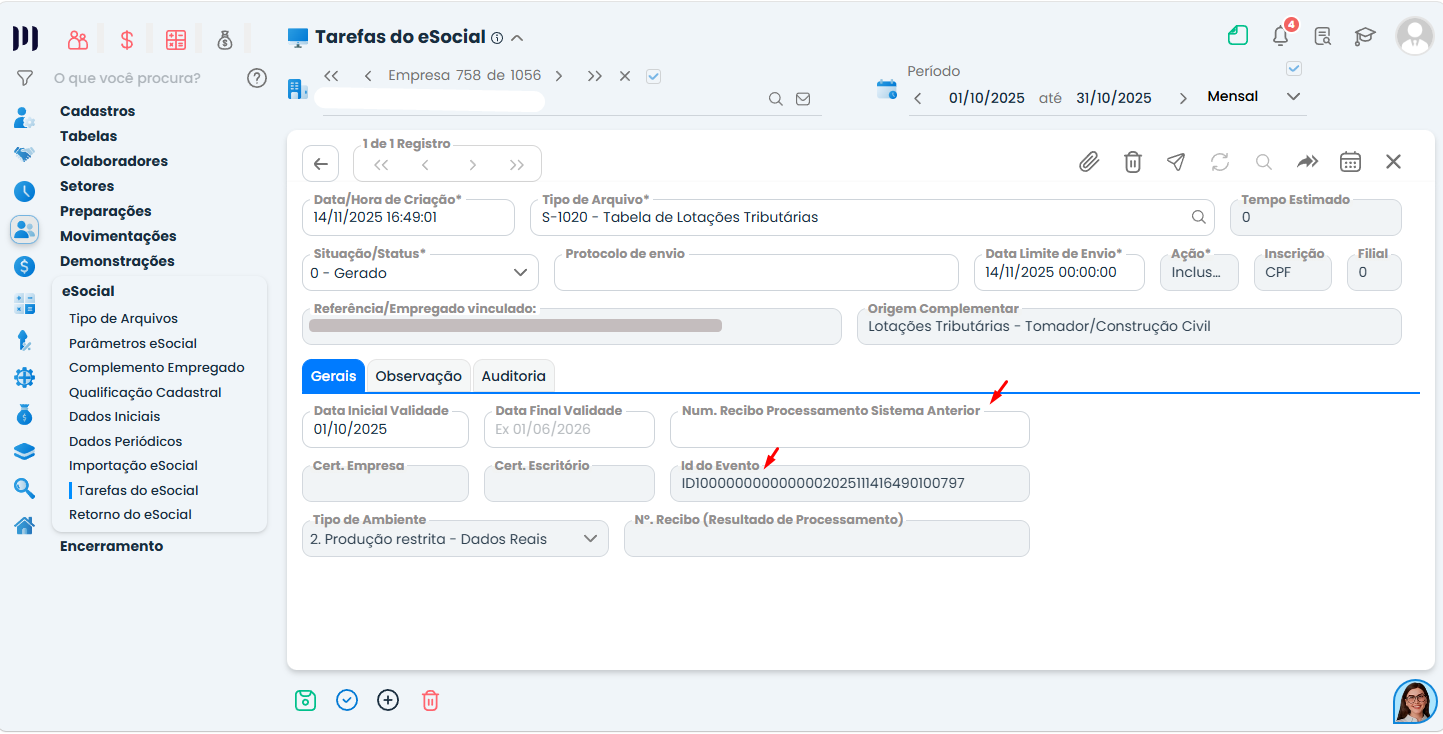This screenshot has height=734, width=1443.
Task: Click the green save disk icon
Action: point(306,700)
